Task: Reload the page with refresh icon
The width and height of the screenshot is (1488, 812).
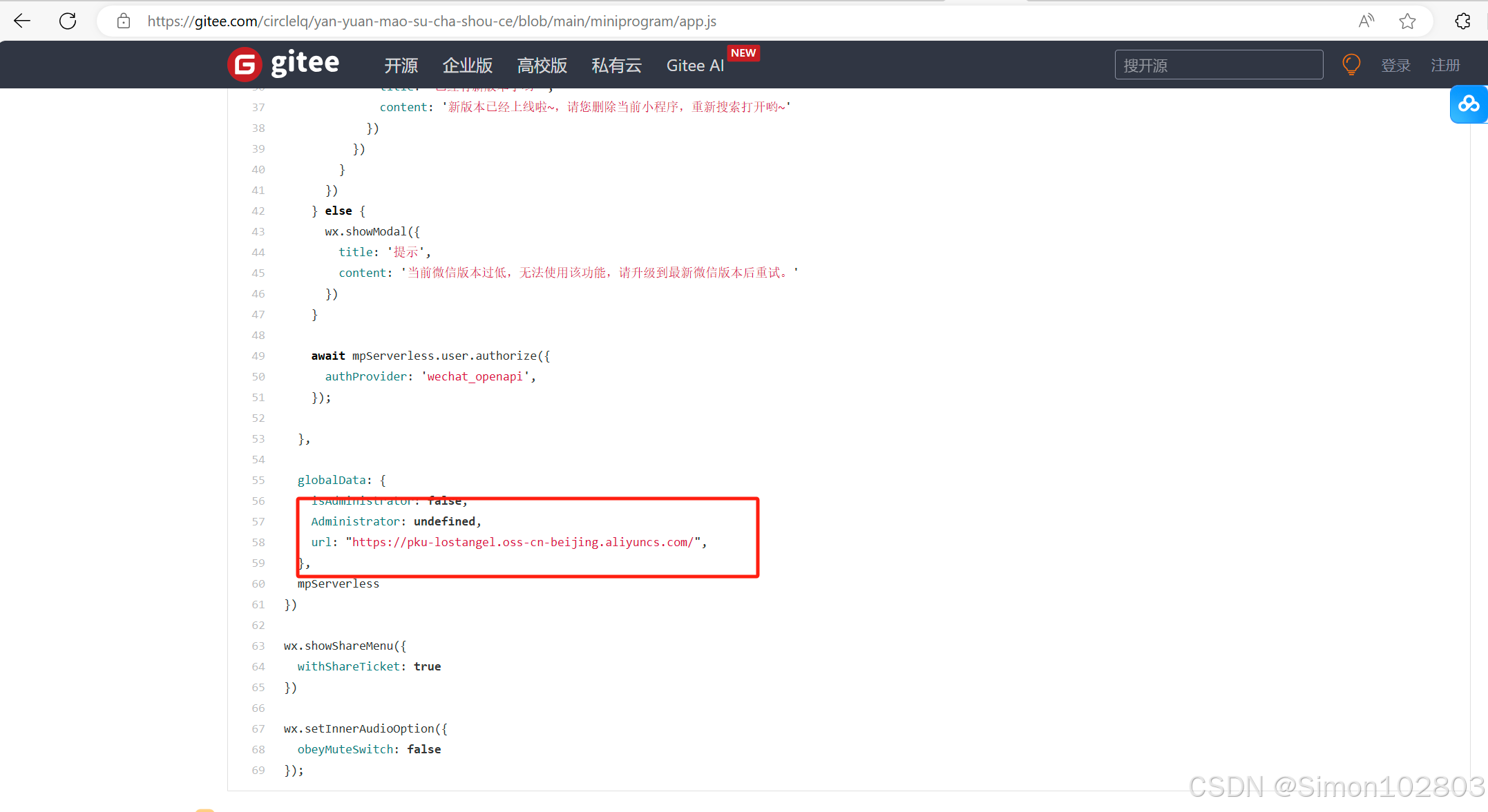Action: [x=68, y=21]
